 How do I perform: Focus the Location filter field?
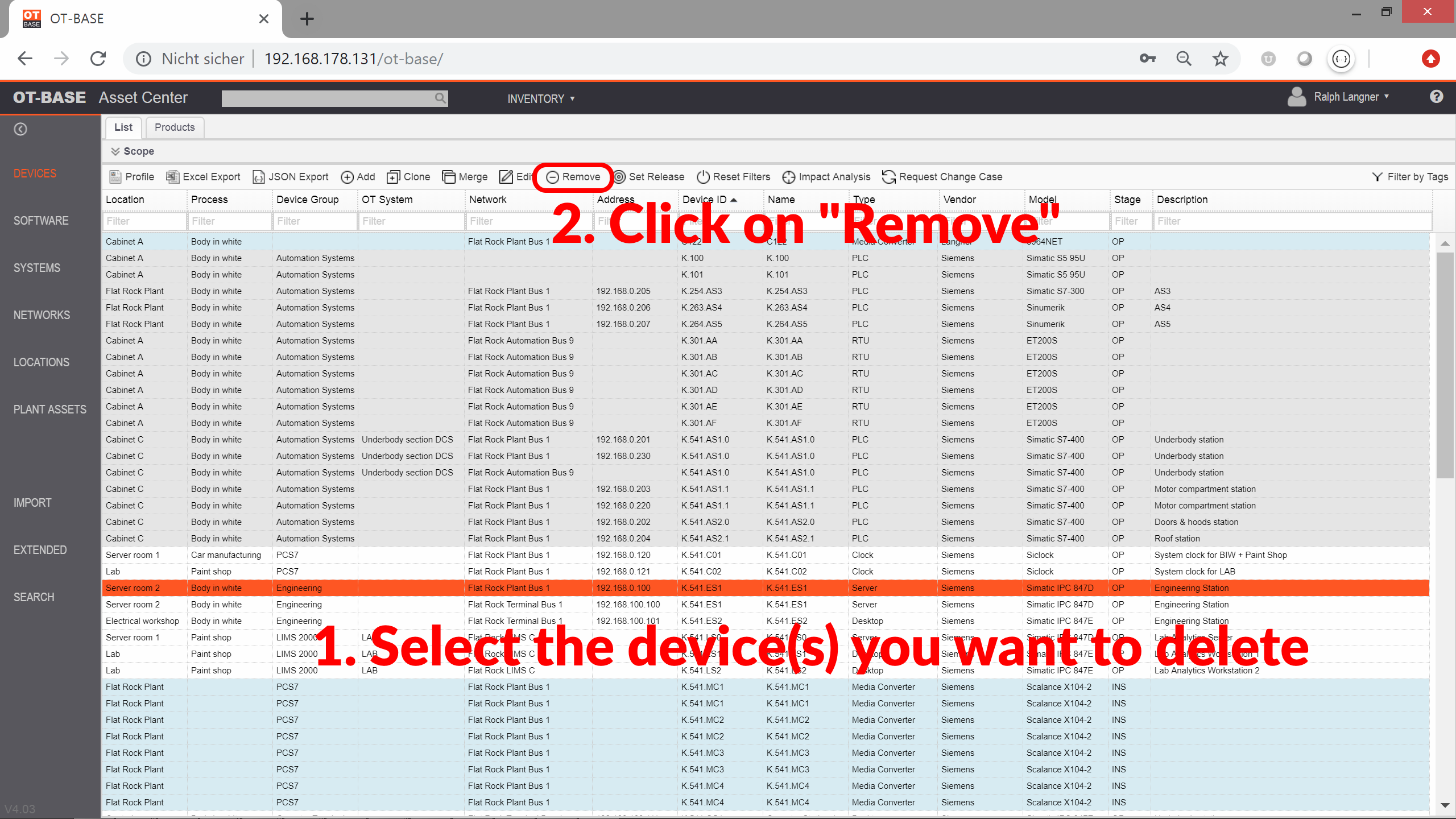(x=144, y=221)
